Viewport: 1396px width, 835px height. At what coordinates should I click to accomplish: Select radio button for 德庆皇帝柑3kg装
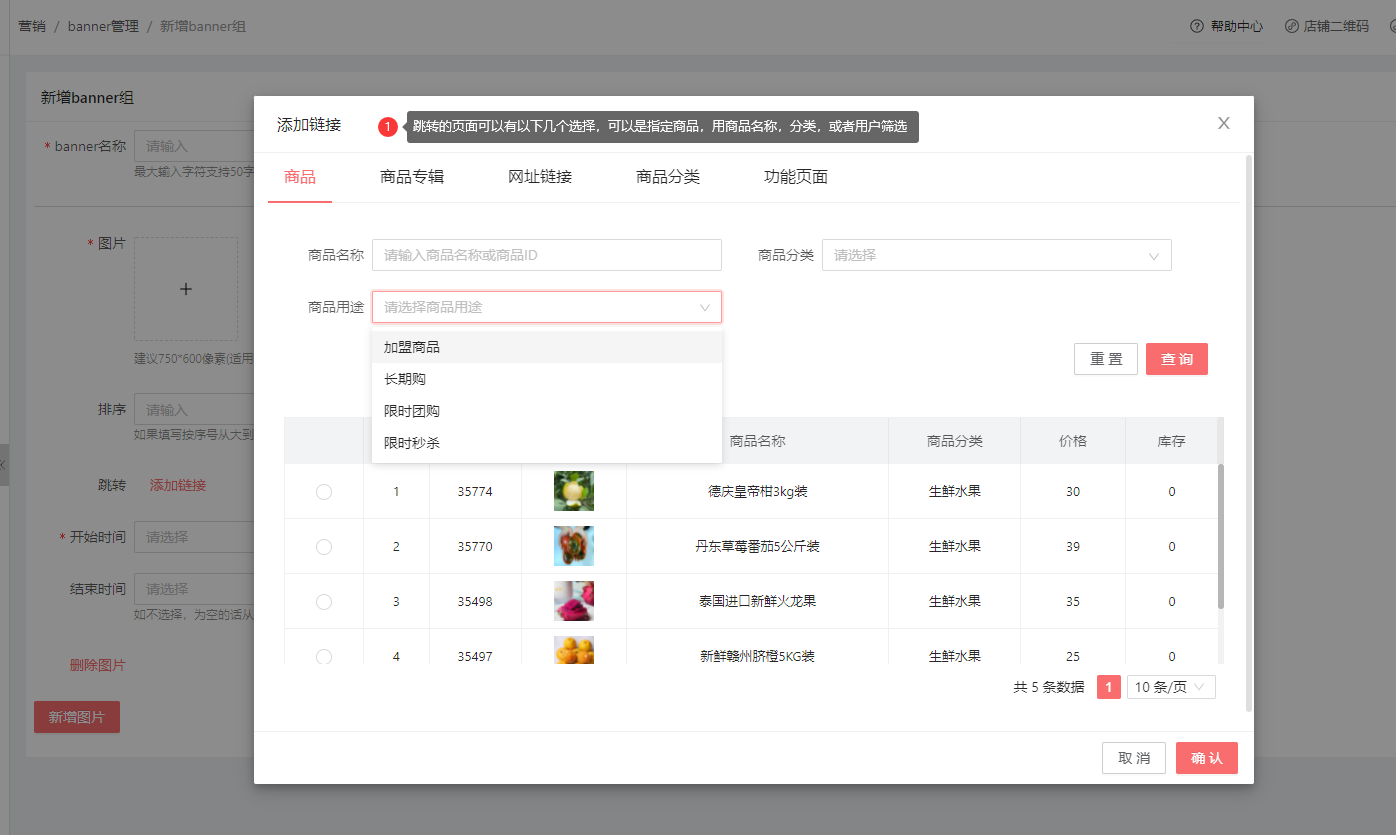click(x=324, y=492)
